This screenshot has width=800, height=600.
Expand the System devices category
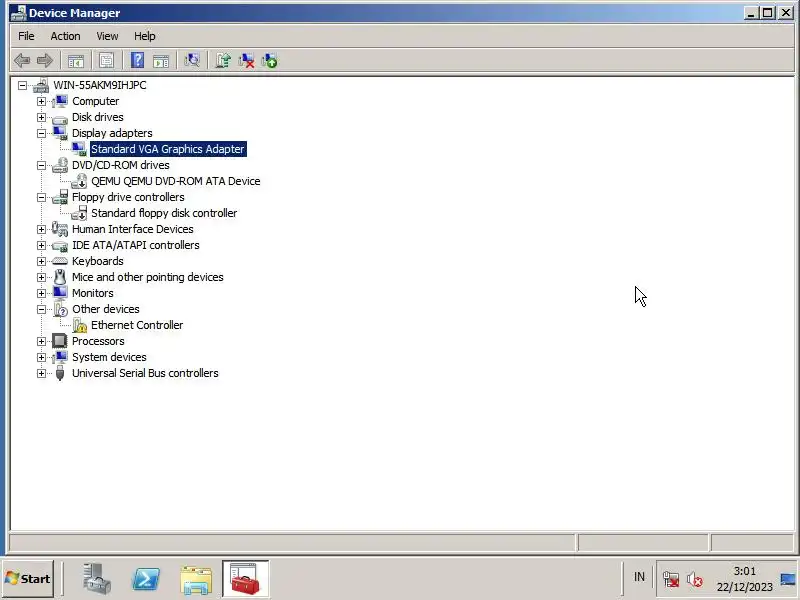[41, 357]
